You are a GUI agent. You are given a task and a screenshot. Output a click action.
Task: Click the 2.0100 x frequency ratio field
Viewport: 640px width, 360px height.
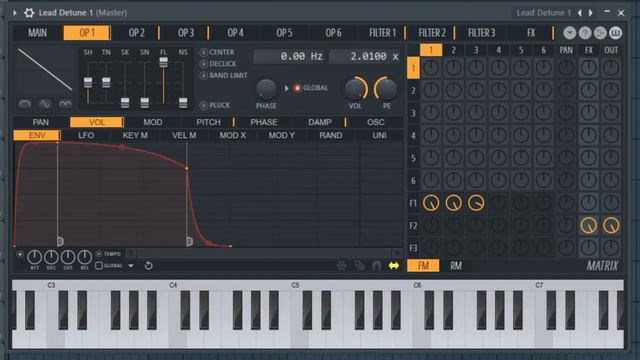[364, 56]
